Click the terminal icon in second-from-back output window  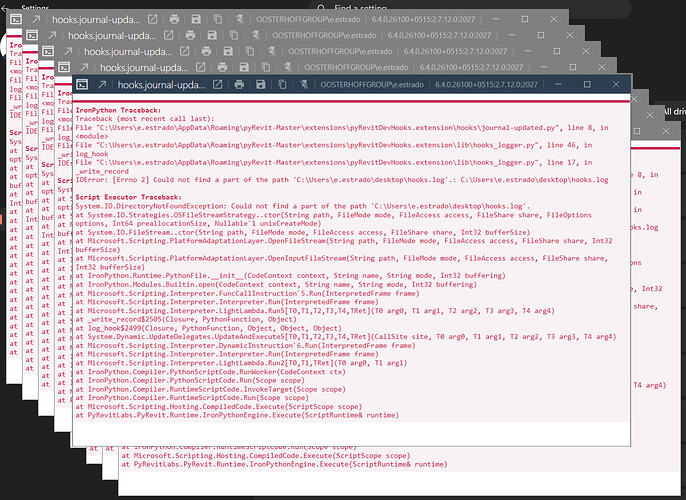coord(32,35)
